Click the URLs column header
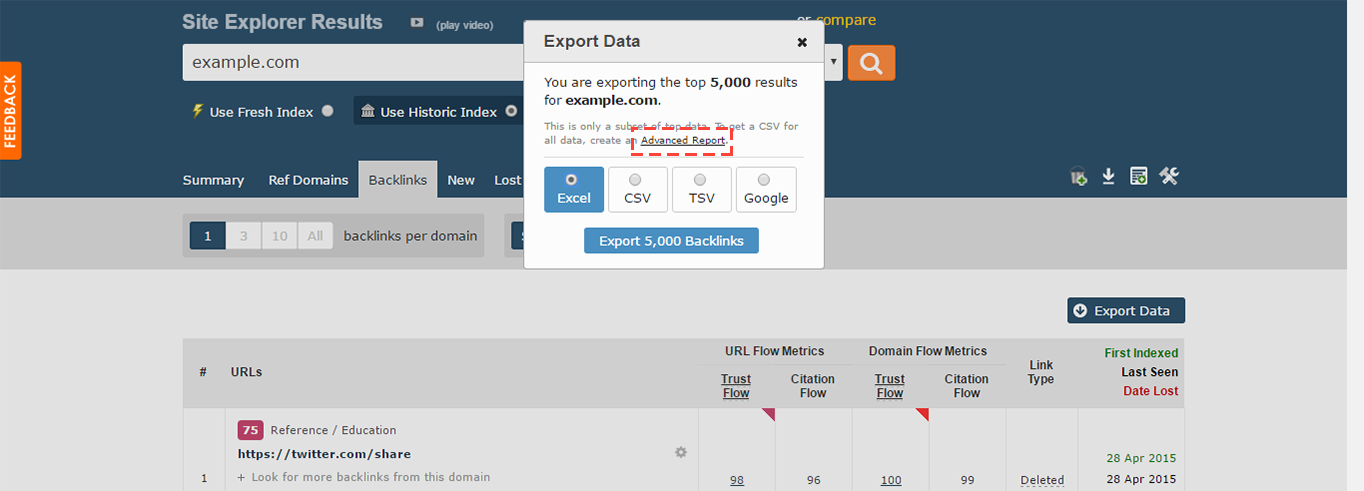The width and height of the screenshot is (1364, 491). 246,372
